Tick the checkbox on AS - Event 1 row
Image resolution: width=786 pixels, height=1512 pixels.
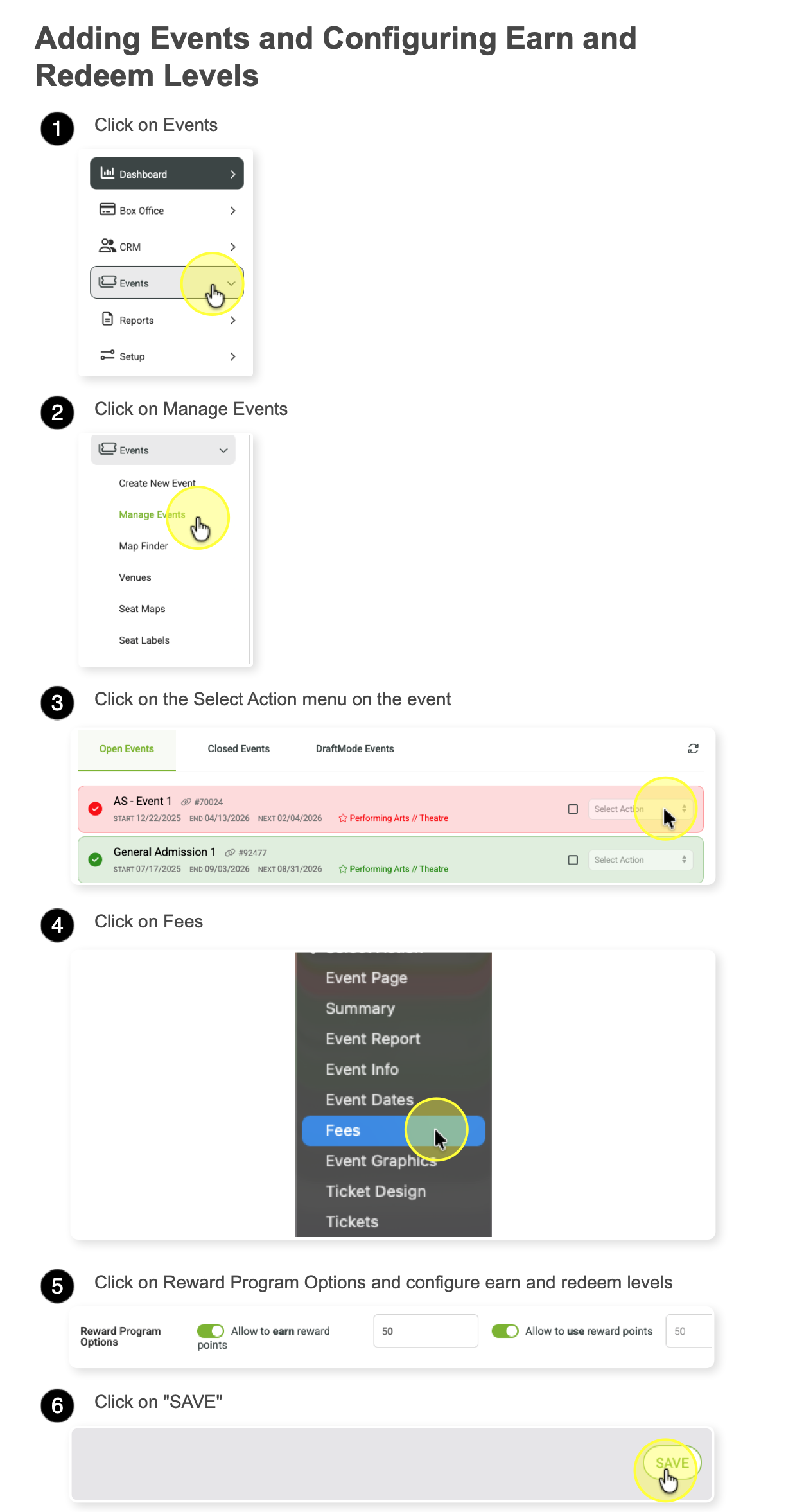click(573, 809)
